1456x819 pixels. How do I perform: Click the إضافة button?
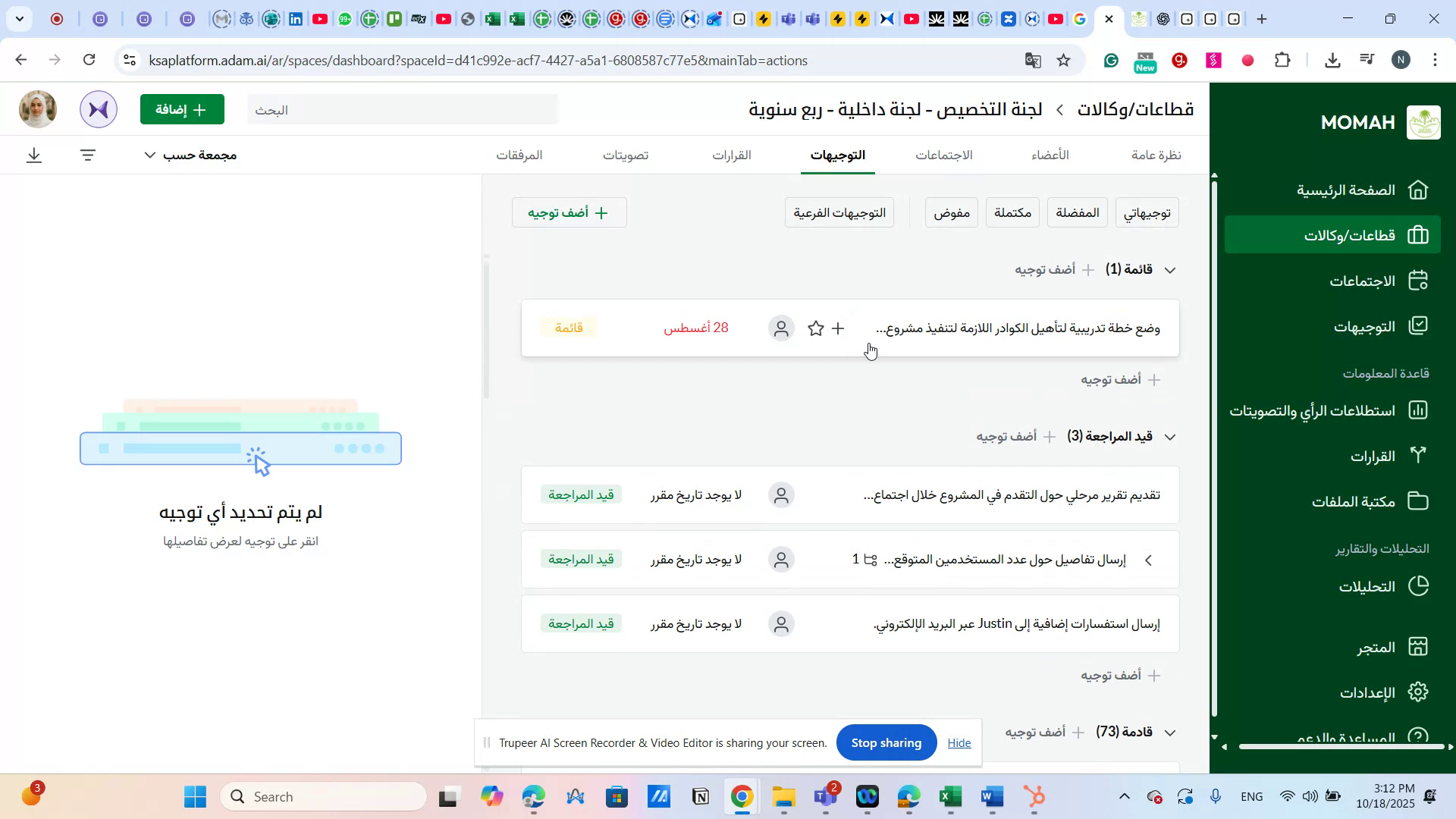click(x=182, y=109)
